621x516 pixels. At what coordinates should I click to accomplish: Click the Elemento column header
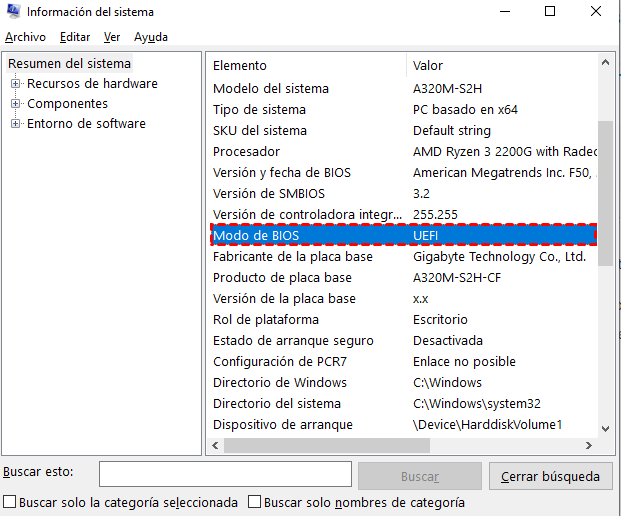click(x=240, y=65)
